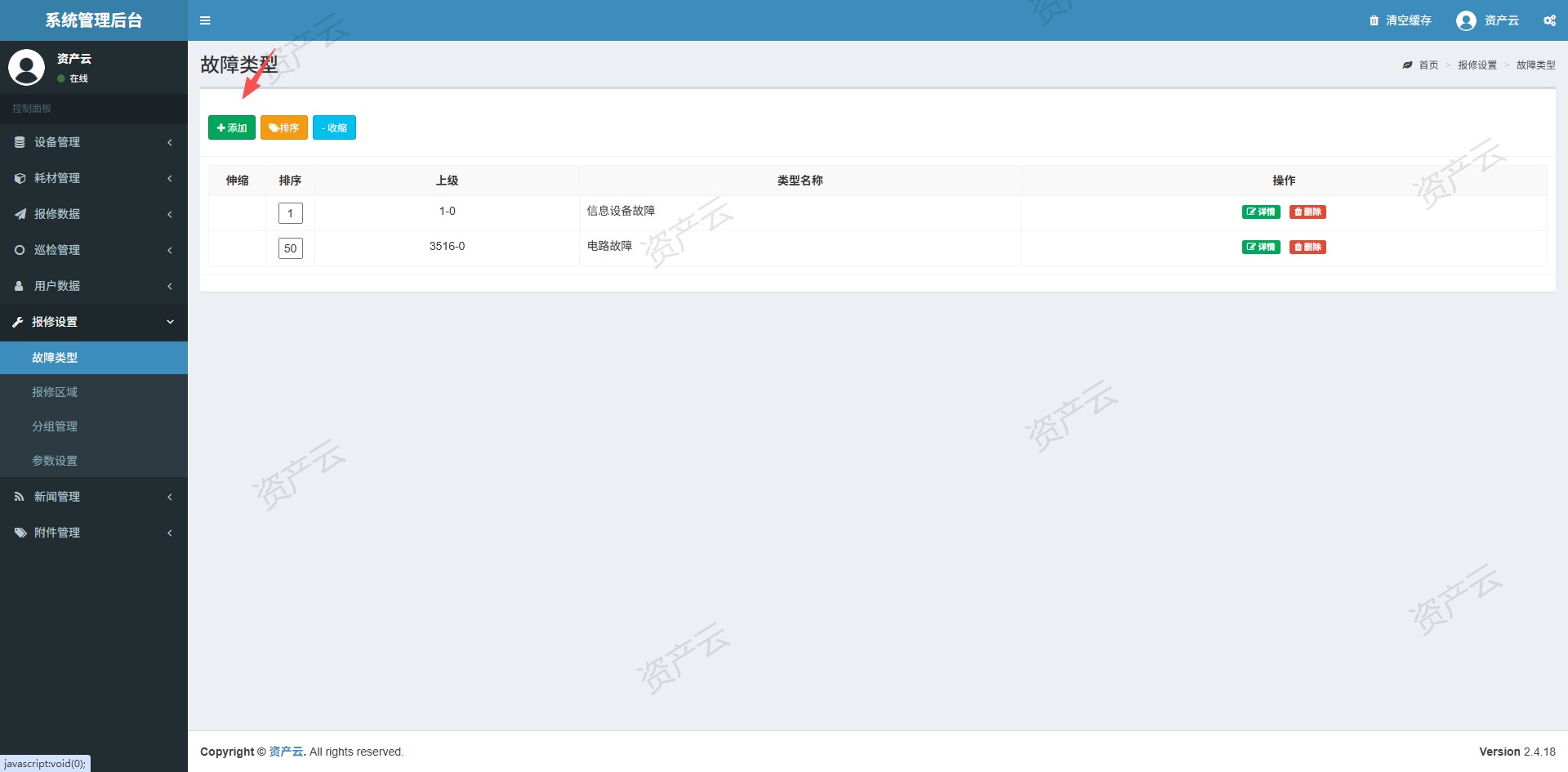Click the orange 排序 button
This screenshot has width=1568, height=772.
(x=284, y=127)
